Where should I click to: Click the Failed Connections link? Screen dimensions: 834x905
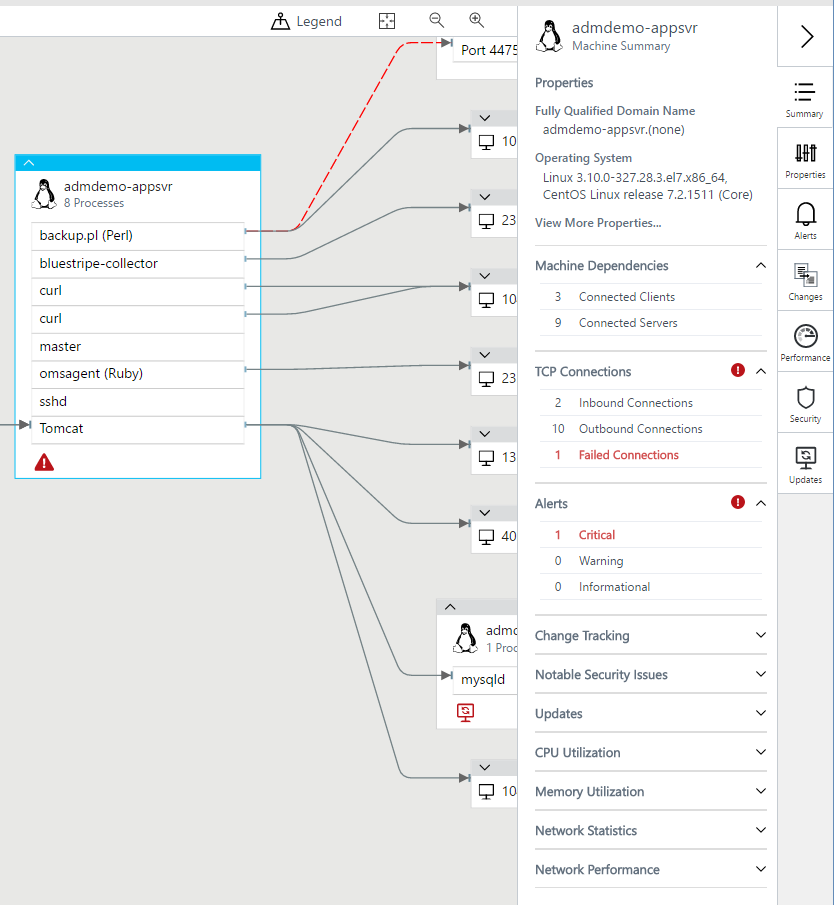[628, 454]
